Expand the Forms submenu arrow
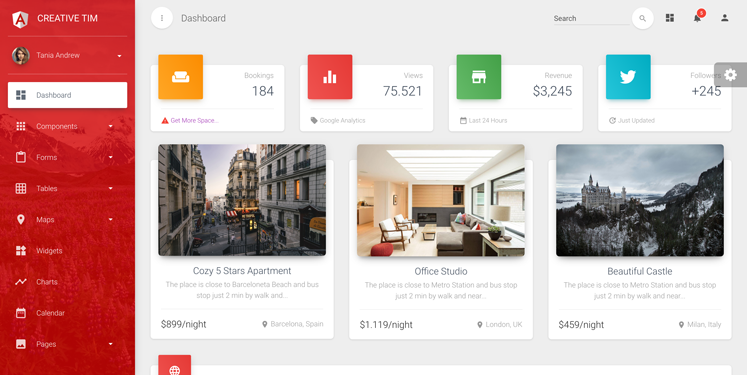The image size is (747, 375). point(111,157)
